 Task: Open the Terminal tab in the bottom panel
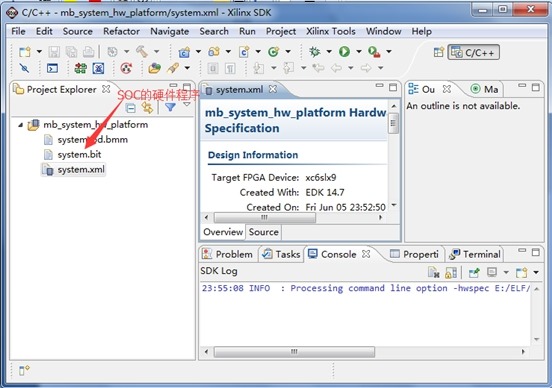pos(475,254)
